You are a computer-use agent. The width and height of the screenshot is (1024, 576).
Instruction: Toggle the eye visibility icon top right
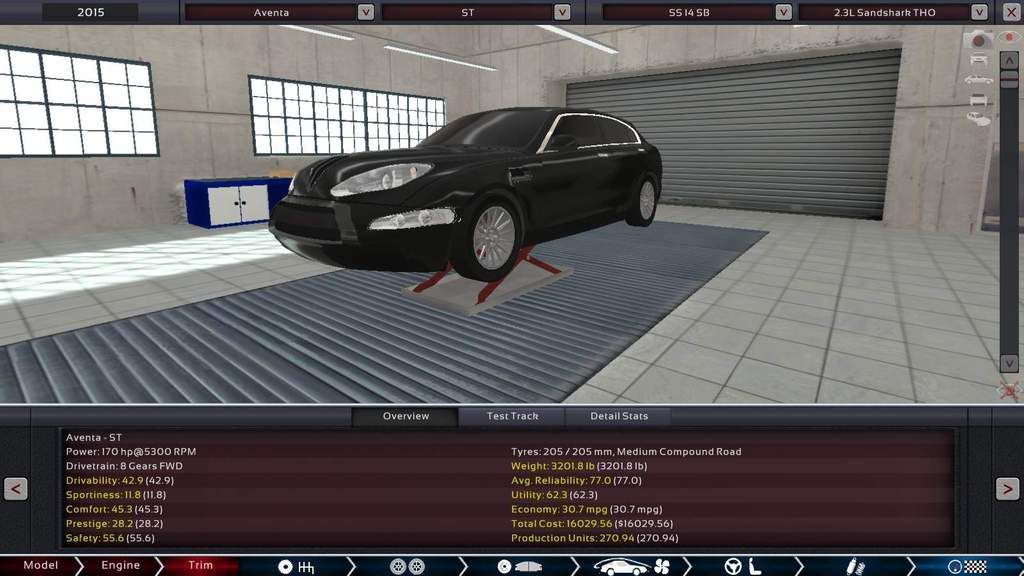(1010, 37)
